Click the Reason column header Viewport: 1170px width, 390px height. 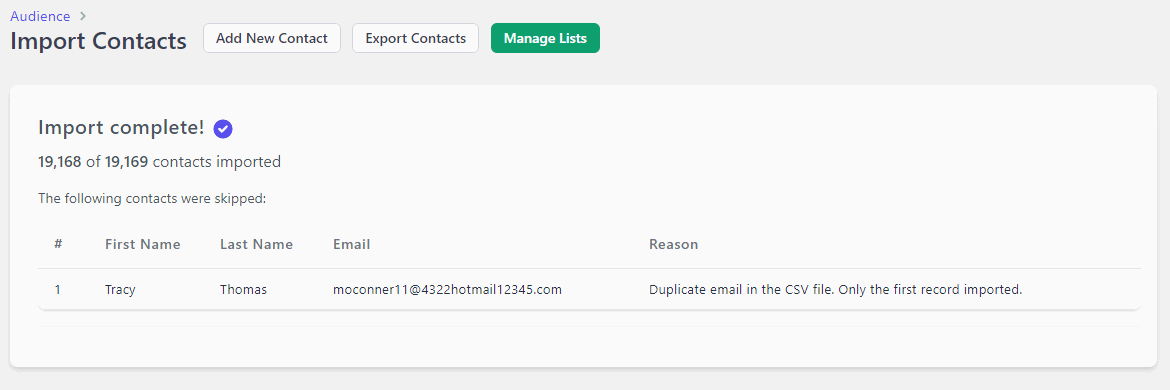tap(674, 244)
